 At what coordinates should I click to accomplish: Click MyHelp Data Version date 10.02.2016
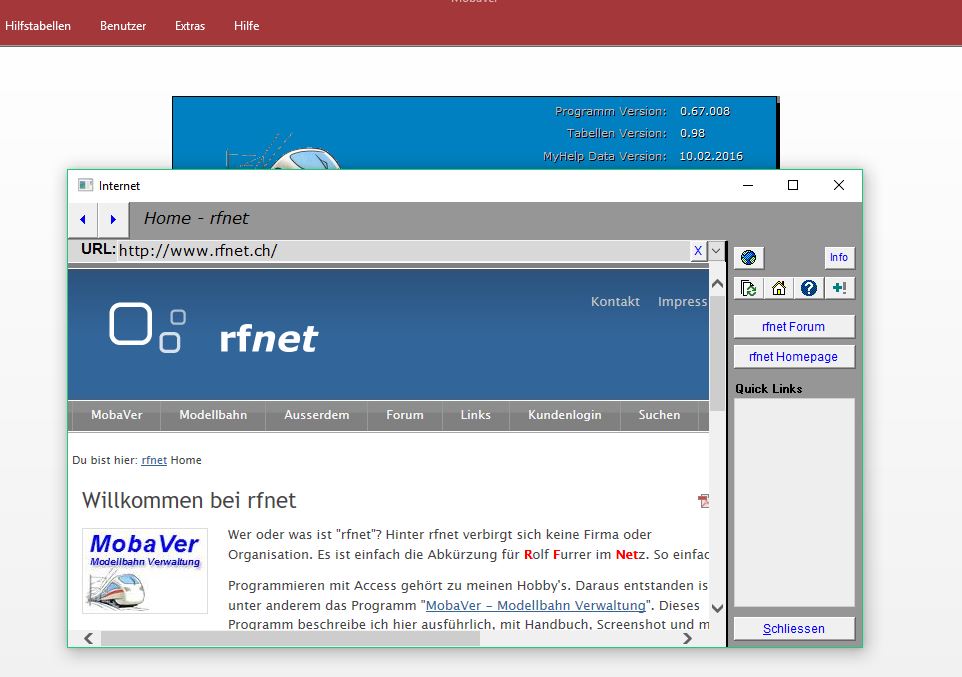[711, 156]
